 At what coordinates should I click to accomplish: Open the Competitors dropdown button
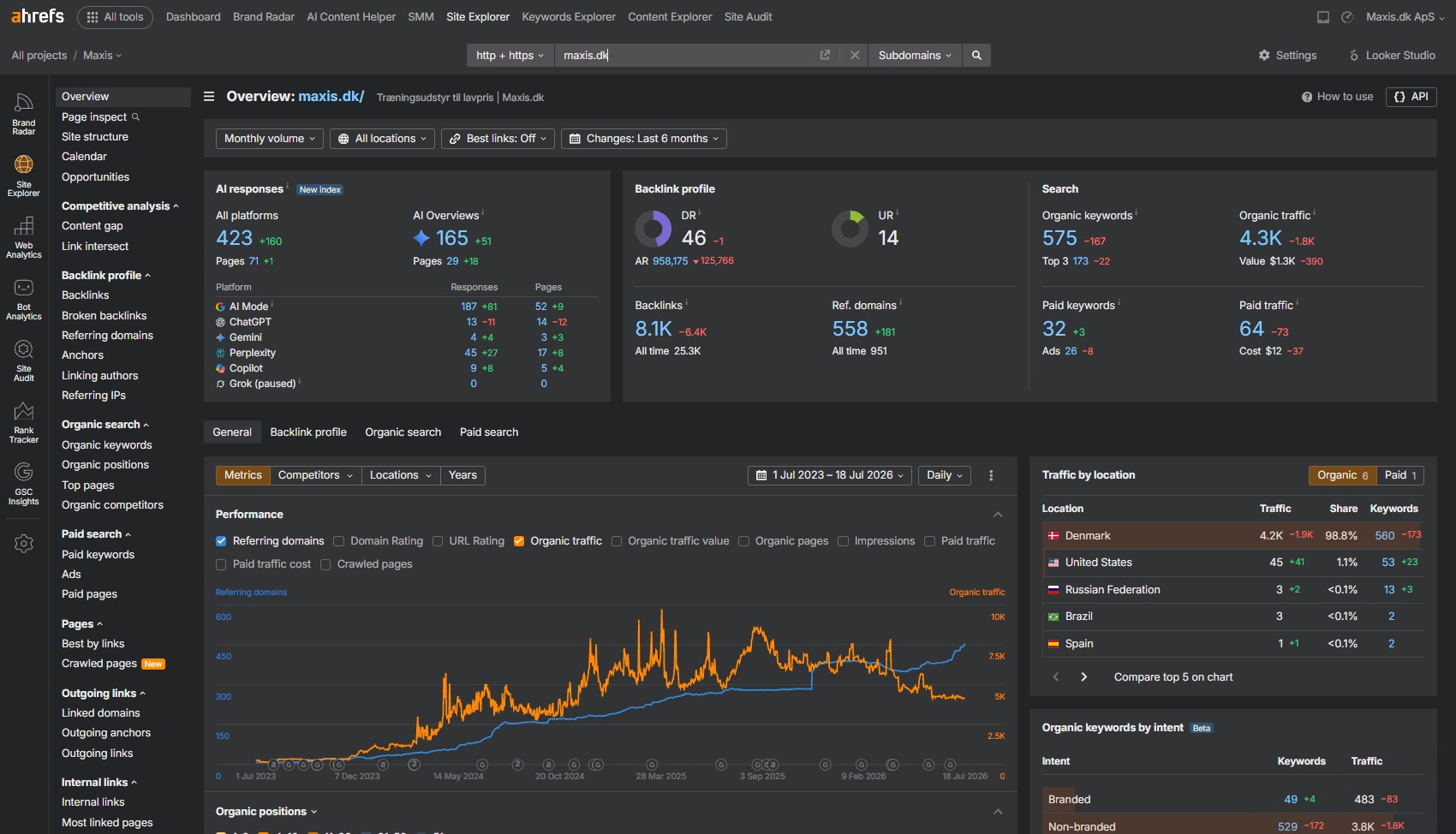click(x=315, y=475)
